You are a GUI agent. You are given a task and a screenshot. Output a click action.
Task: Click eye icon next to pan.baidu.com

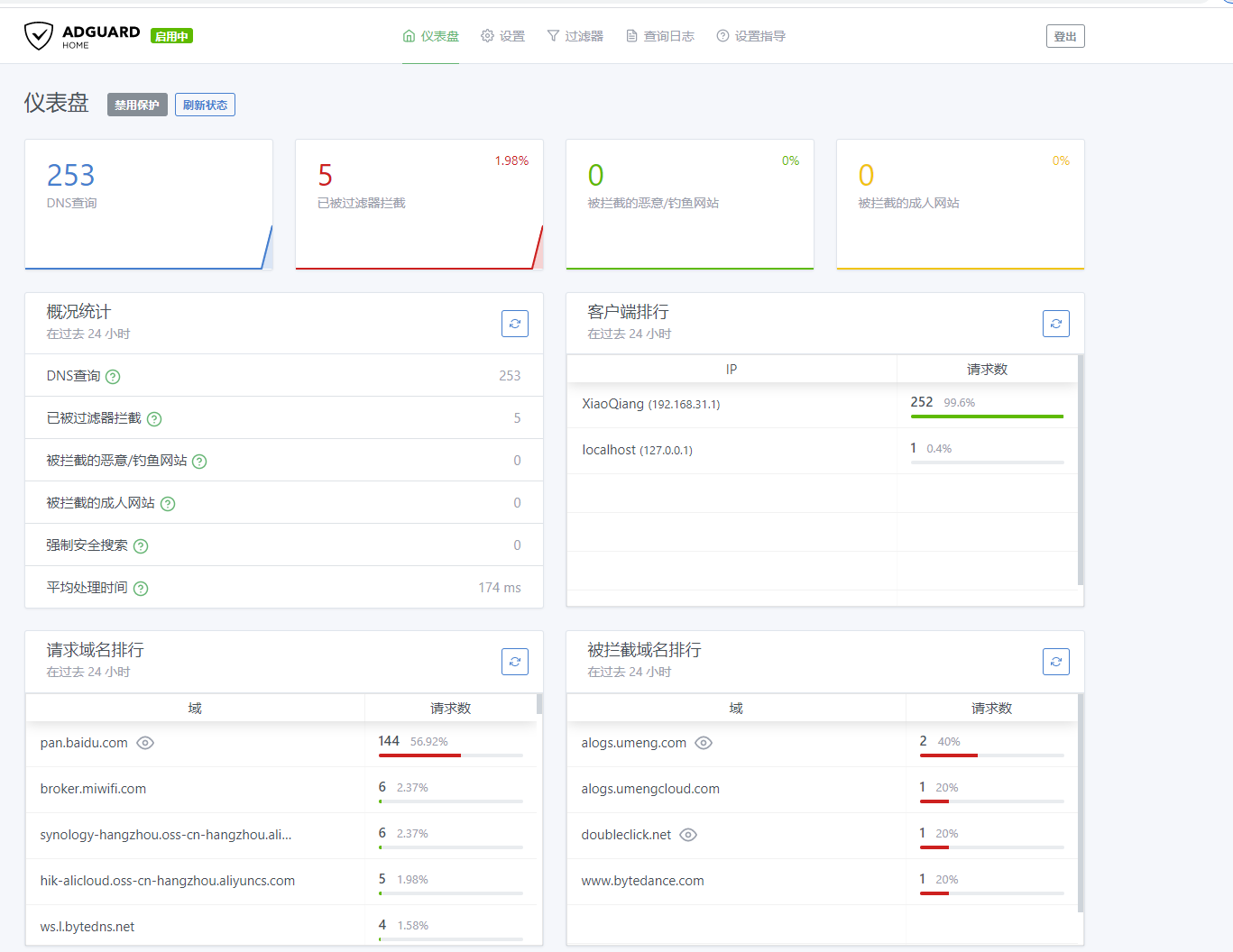click(145, 743)
